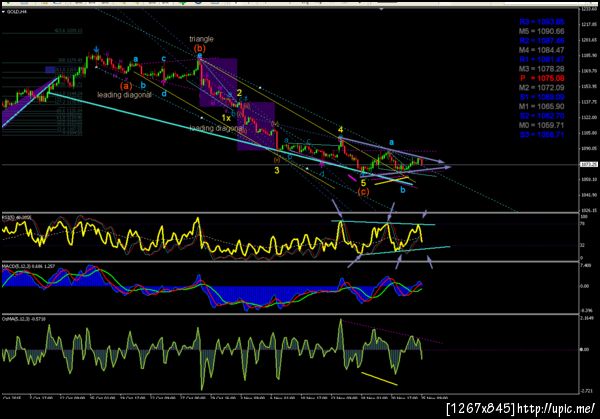Select 'leading diagonal' label under wave (a)
The image size is (600, 419).
coord(125,95)
